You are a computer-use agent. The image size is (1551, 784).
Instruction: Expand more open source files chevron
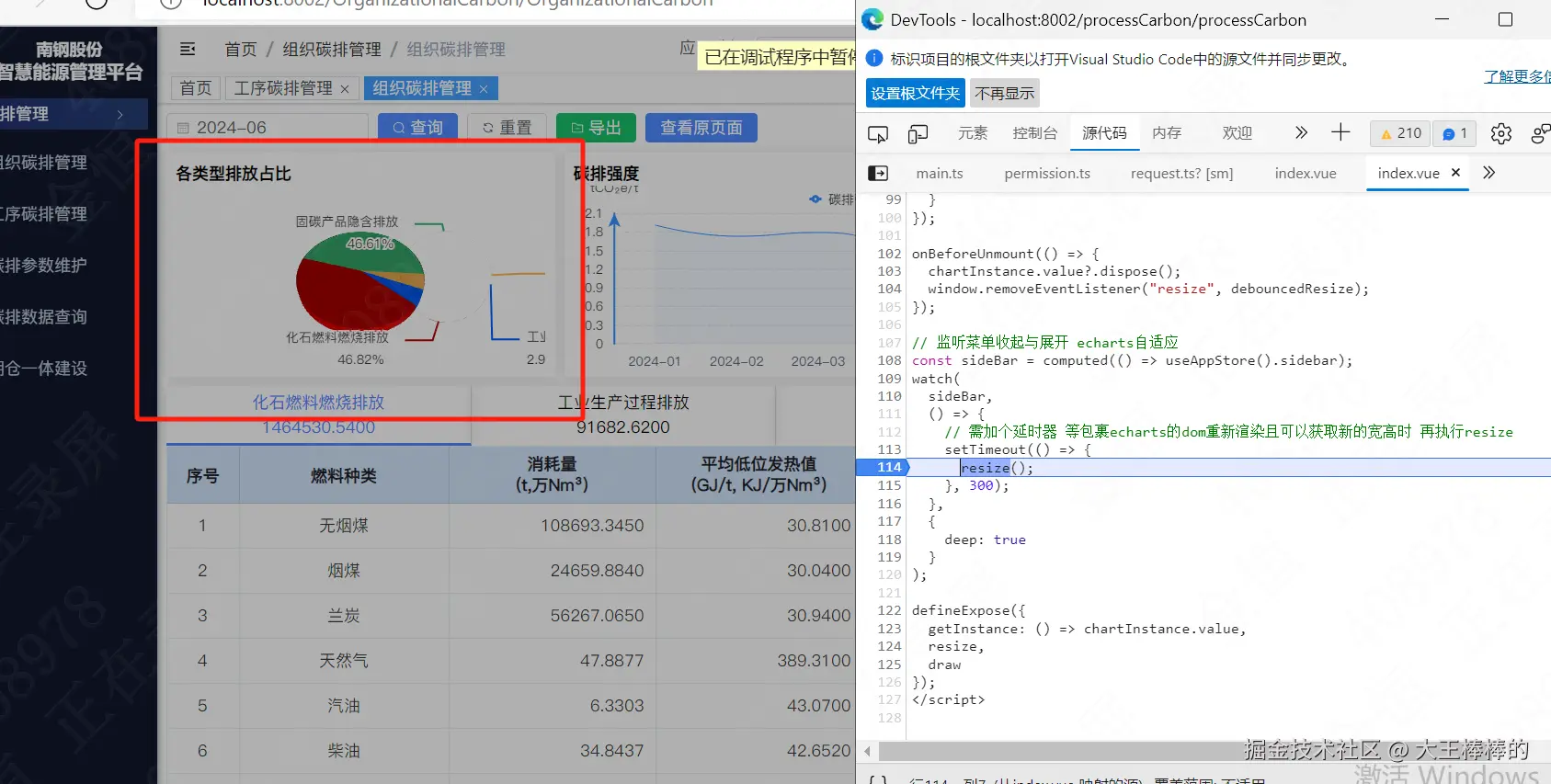[1488, 172]
